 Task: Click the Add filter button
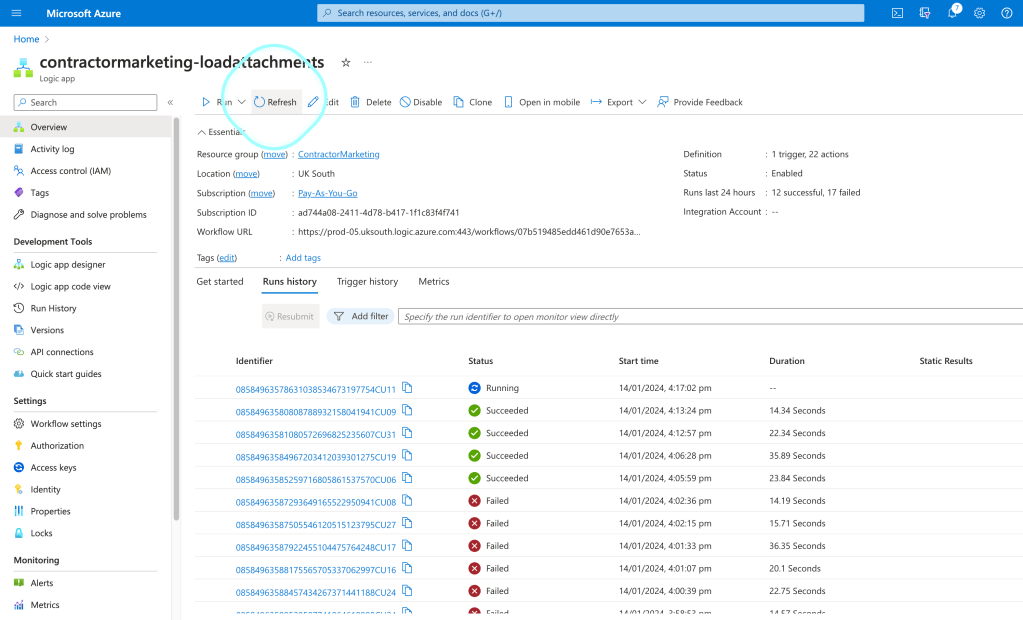coord(361,317)
